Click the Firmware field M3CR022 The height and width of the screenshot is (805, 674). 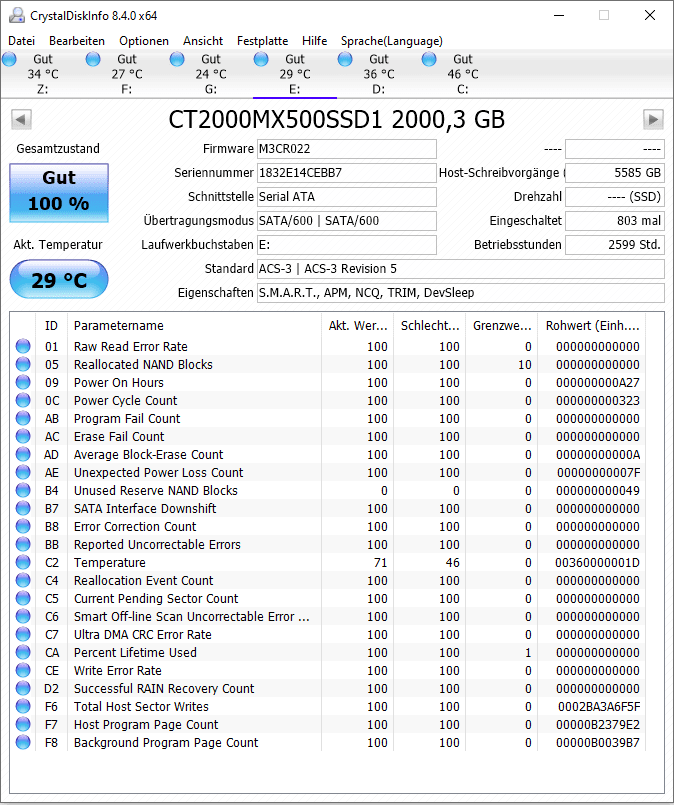click(346, 149)
